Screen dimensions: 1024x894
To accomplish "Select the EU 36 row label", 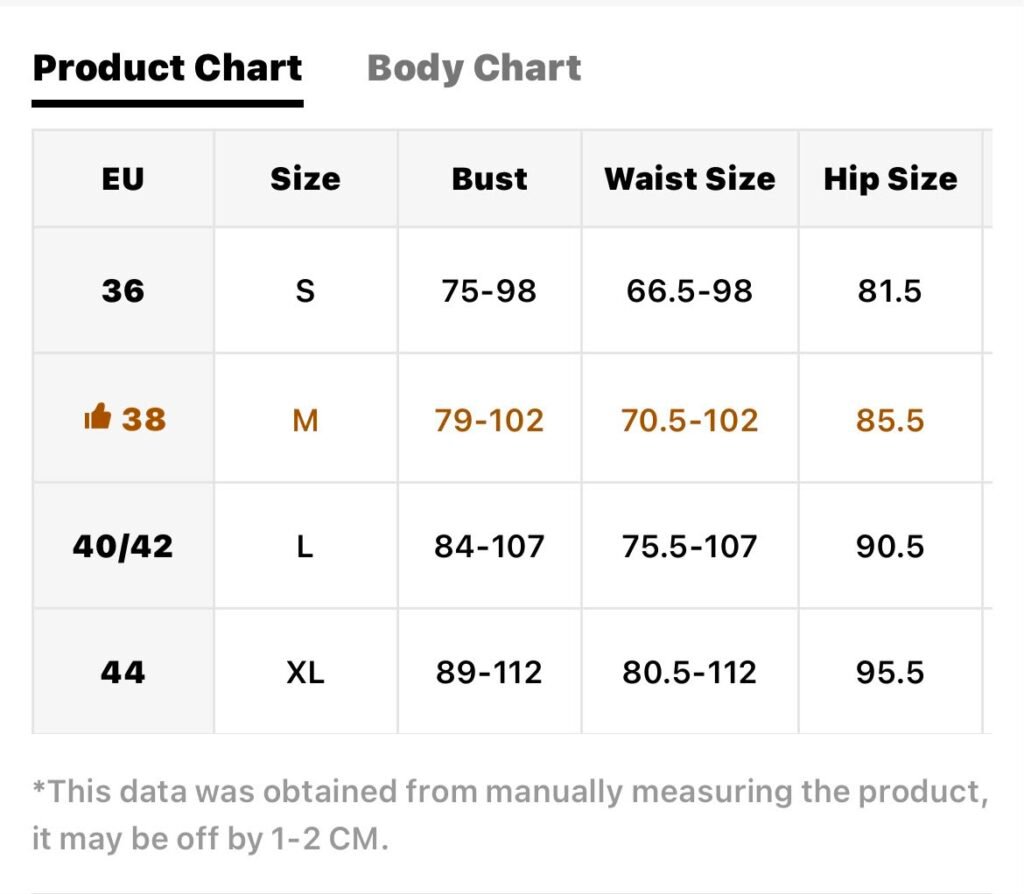I will point(123,291).
